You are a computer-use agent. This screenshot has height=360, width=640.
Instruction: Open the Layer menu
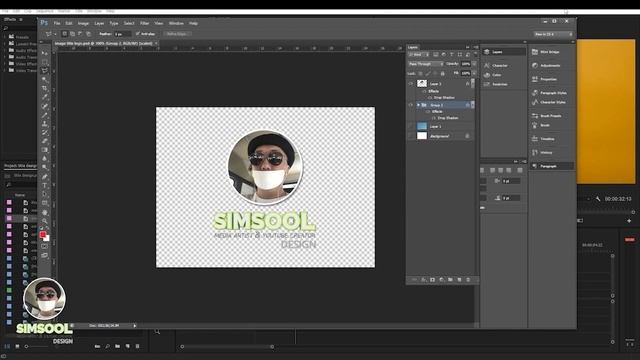point(99,23)
